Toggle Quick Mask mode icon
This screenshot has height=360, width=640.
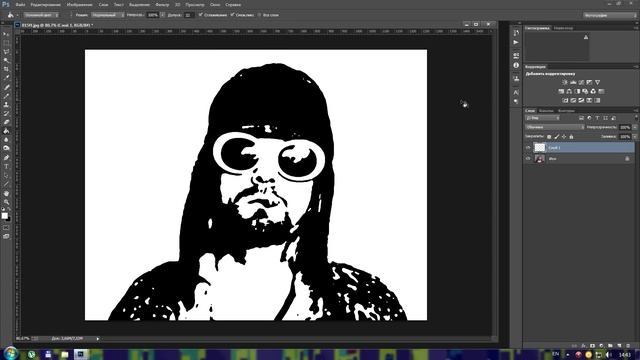pos(6,228)
